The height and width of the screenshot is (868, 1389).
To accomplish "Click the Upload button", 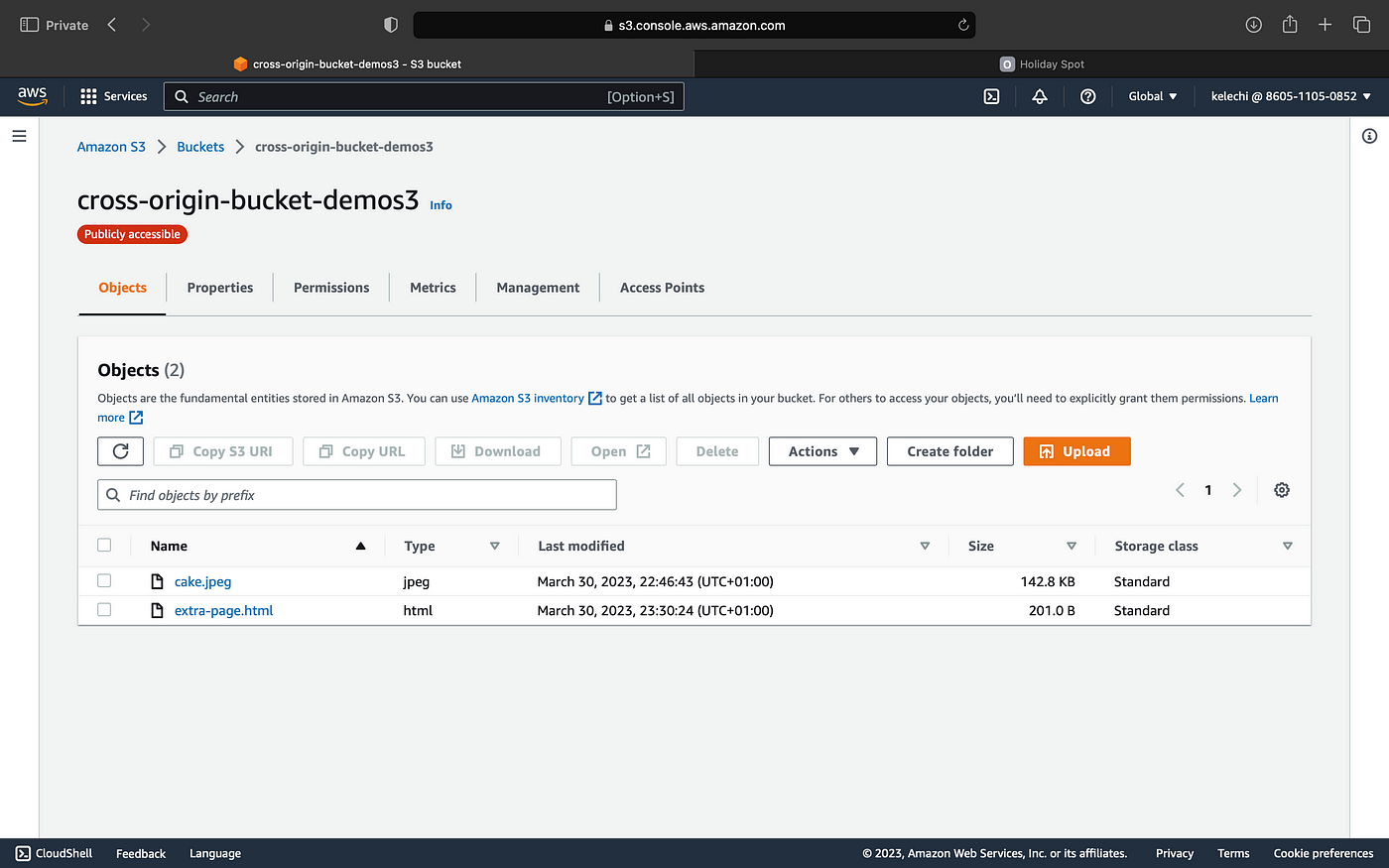I will click(x=1076, y=451).
